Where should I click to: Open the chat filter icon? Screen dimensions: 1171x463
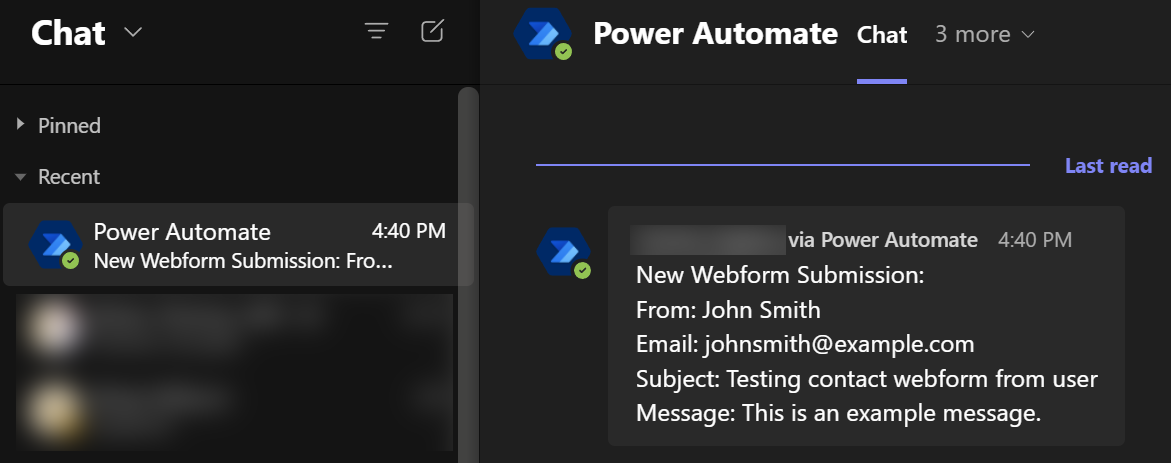point(376,32)
